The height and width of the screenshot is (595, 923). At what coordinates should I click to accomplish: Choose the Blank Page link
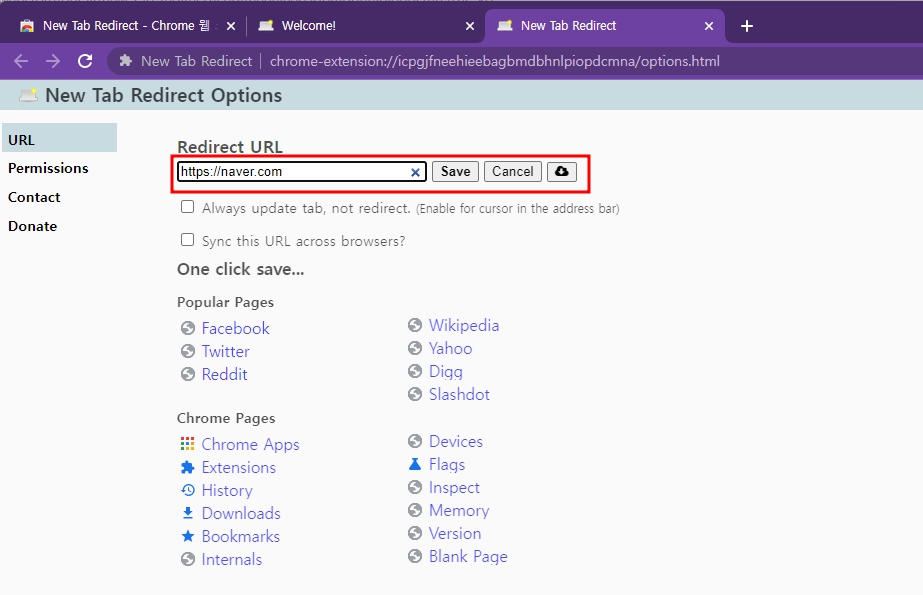[x=468, y=556]
